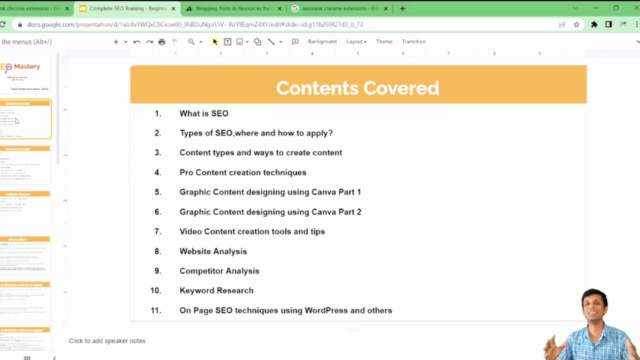Click the Add comment icon

click(x=295, y=42)
